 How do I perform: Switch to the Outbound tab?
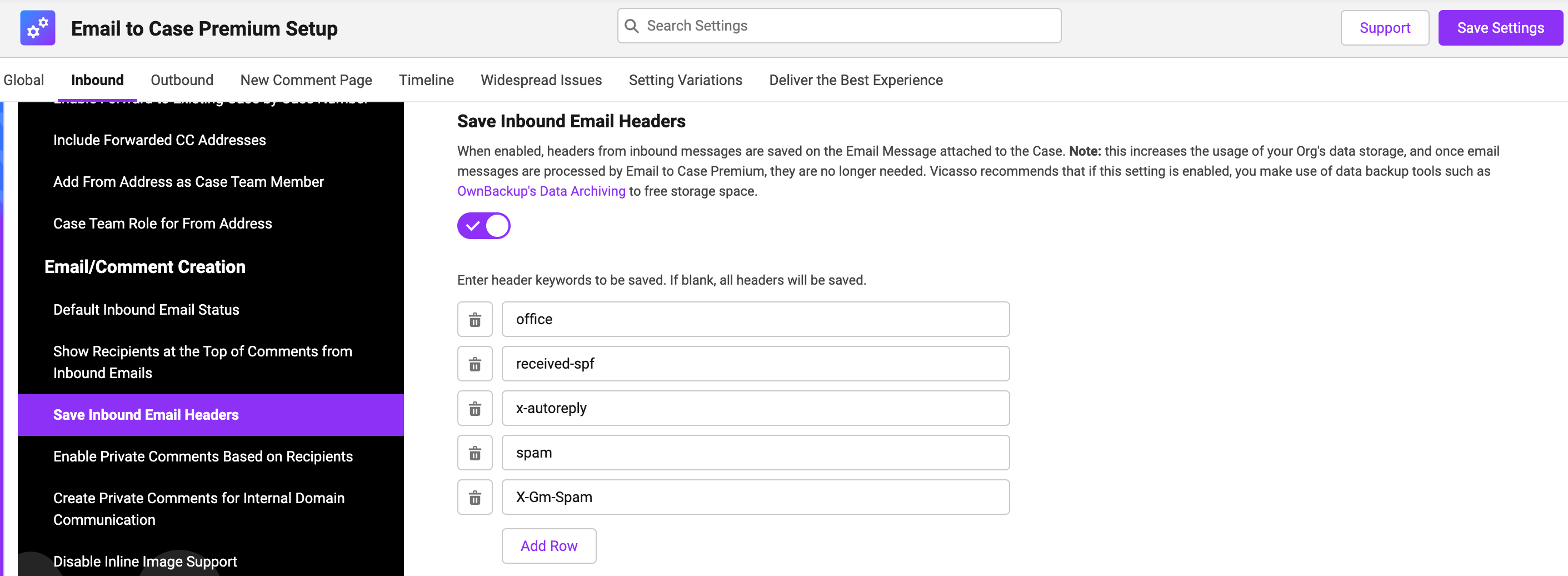click(x=182, y=81)
